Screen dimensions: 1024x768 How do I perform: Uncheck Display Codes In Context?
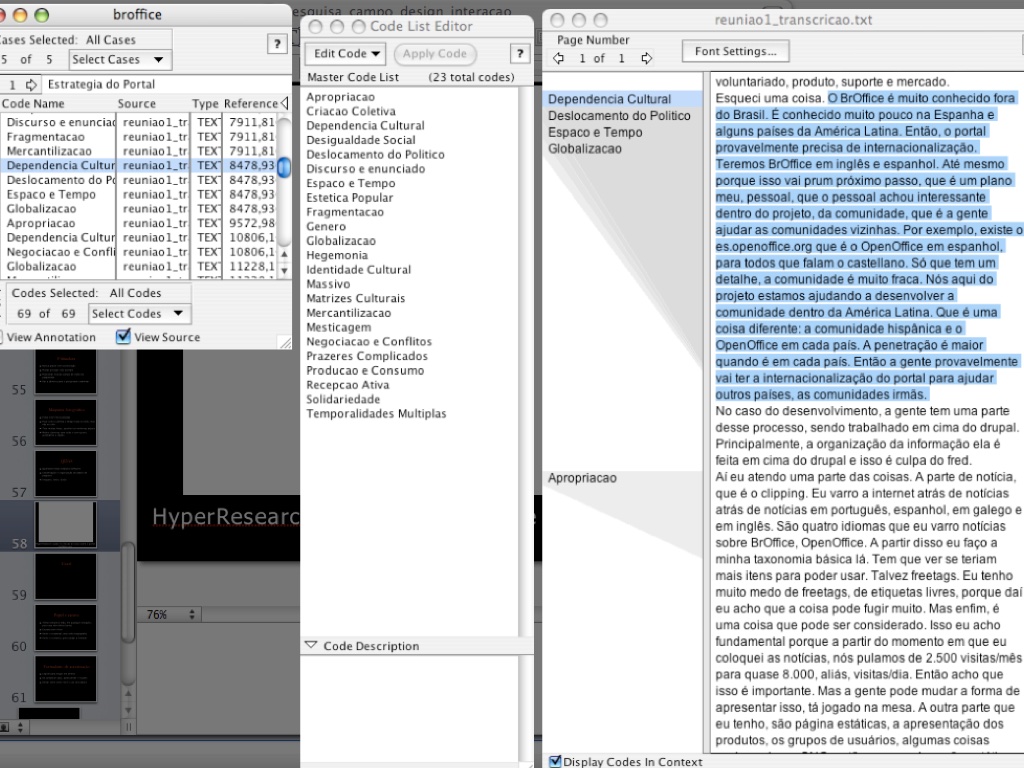pos(556,761)
